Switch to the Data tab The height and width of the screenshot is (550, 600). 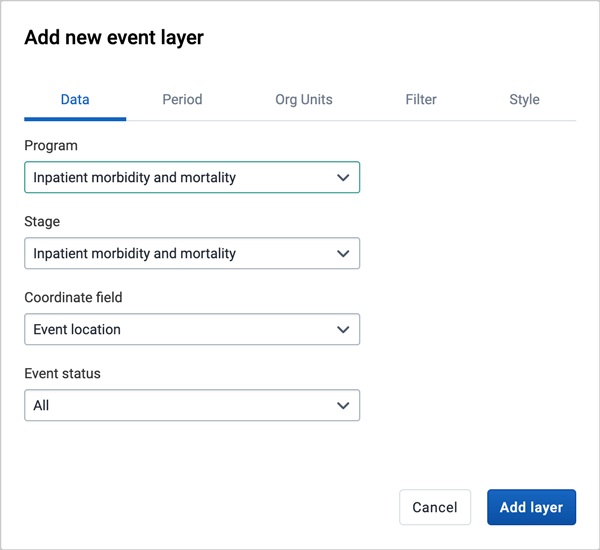(x=75, y=100)
